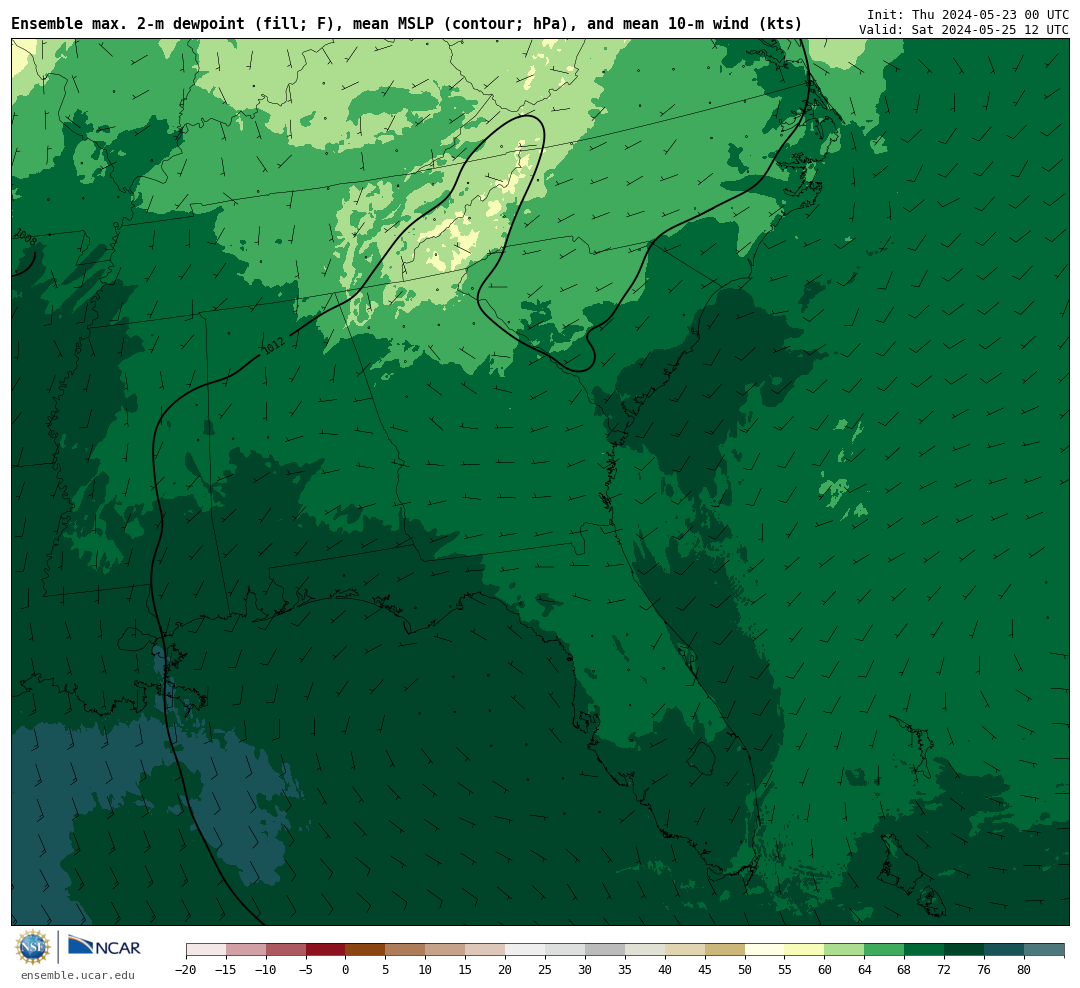Image resolution: width=1080 pixels, height=988 pixels.
Task: Click the -20 tick label on the colorbar
Action: tap(185, 970)
